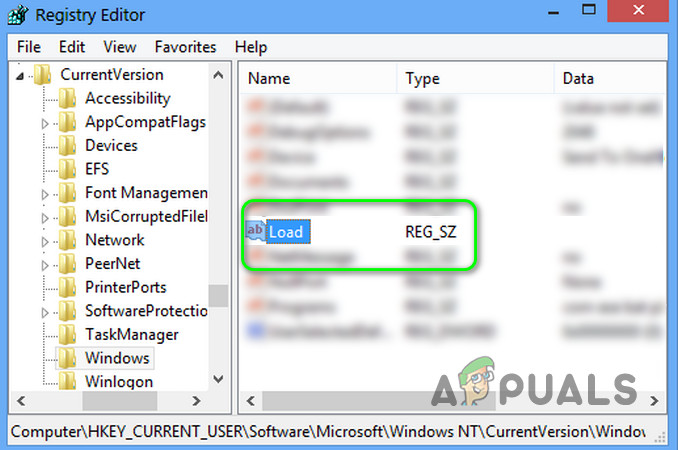Expand the SoftwareProtectionPlatform key
Screen dimensions: 678x450
click(x=45, y=312)
